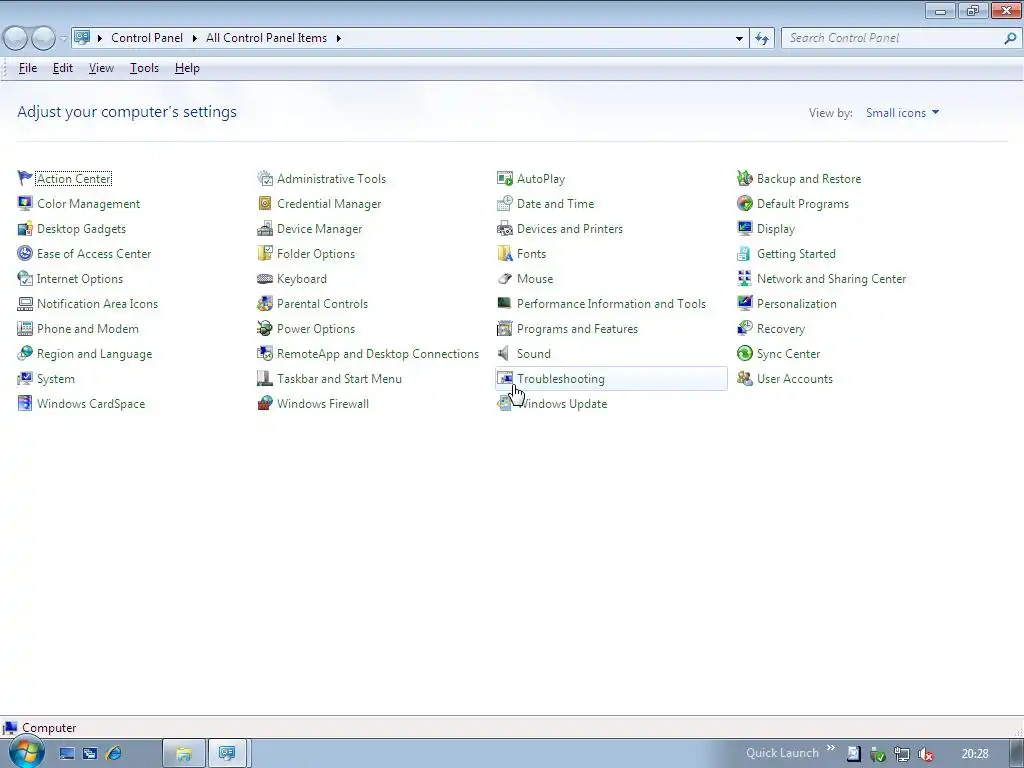Screen dimensions: 1024x768
Task: Open the Display icon
Action: (744, 229)
